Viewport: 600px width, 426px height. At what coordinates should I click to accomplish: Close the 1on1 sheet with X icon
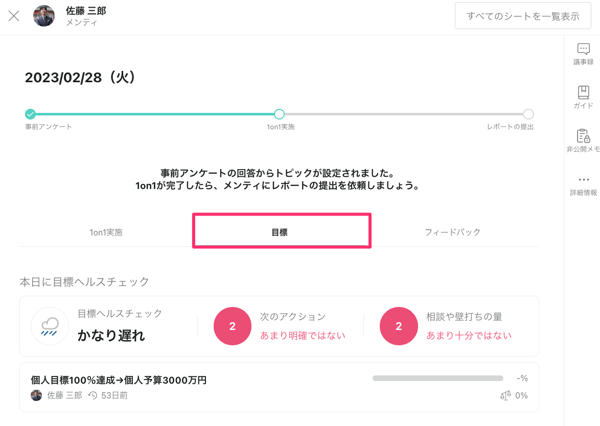tap(14, 16)
